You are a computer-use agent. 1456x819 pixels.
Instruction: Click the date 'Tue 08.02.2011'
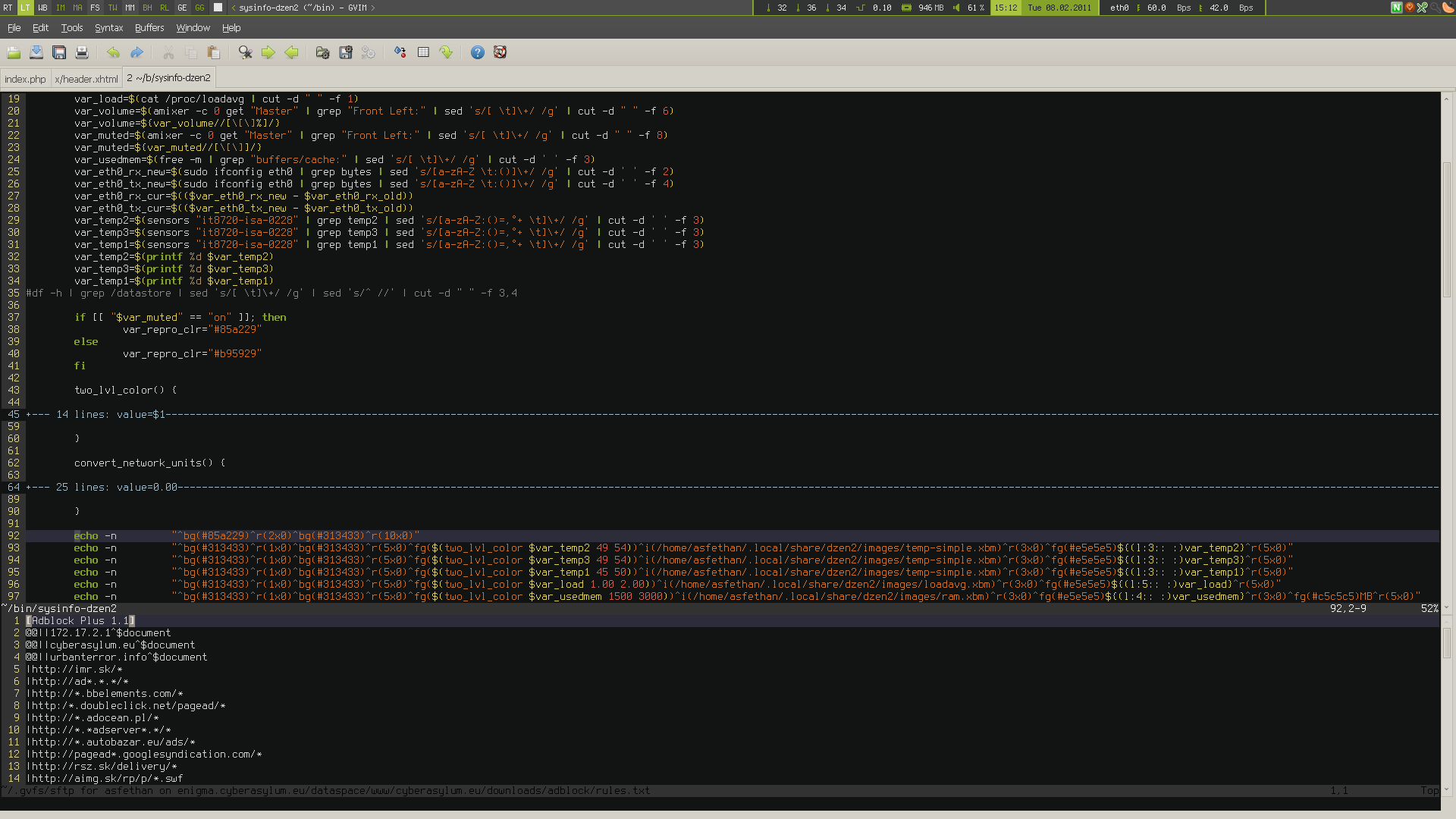[1059, 8]
